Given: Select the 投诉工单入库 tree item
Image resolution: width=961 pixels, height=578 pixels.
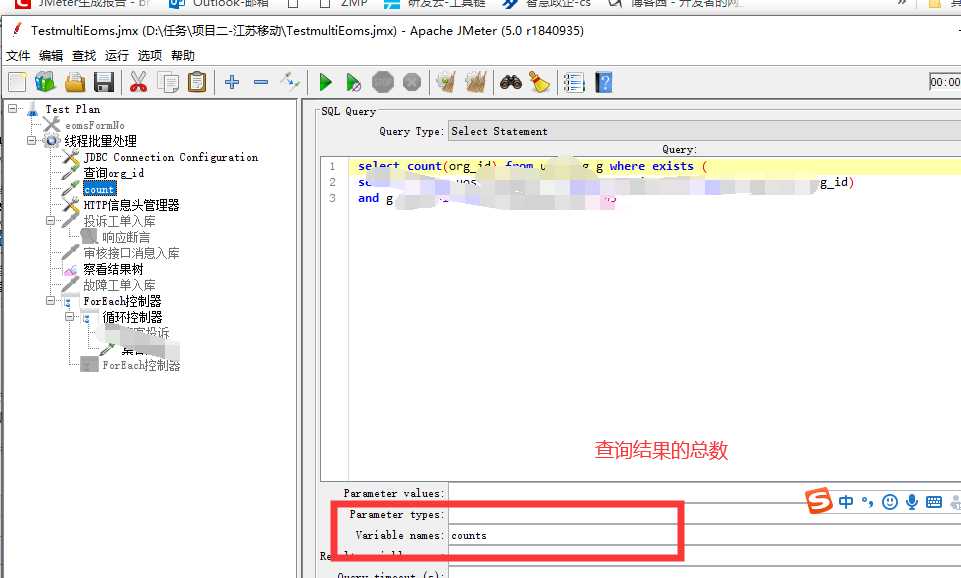Looking at the screenshot, I should coord(120,221).
